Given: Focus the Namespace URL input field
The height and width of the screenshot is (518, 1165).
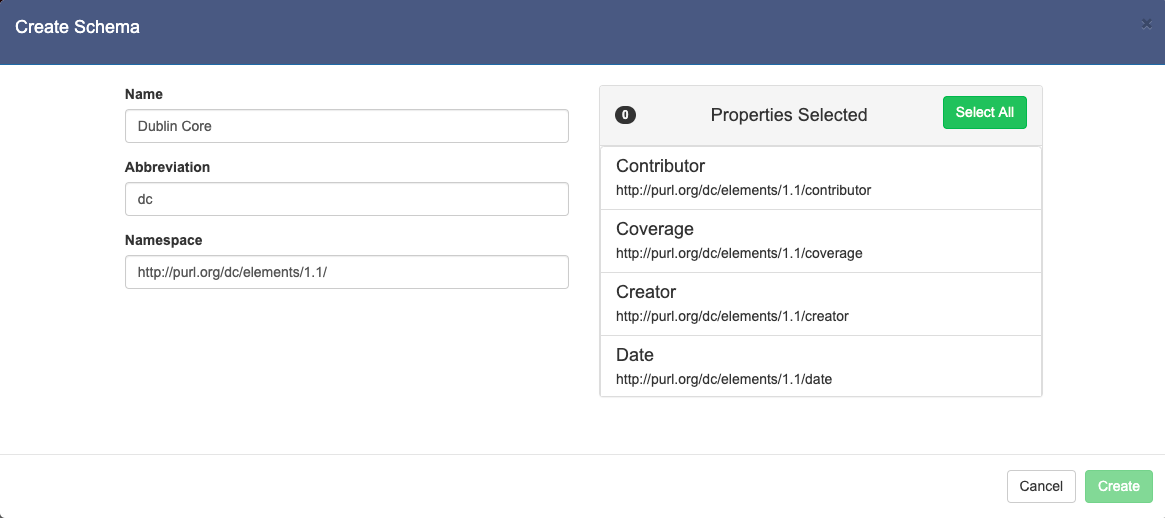Looking at the screenshot, I should pos(346,272).
